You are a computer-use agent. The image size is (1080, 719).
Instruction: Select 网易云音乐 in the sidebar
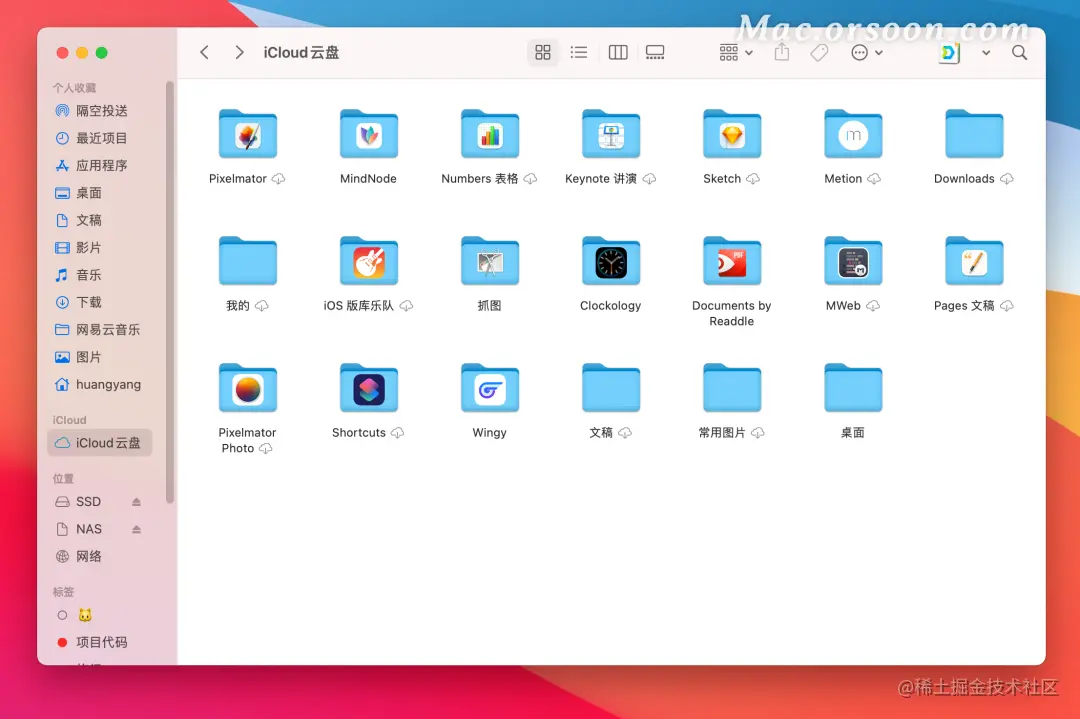coord(100,330)
